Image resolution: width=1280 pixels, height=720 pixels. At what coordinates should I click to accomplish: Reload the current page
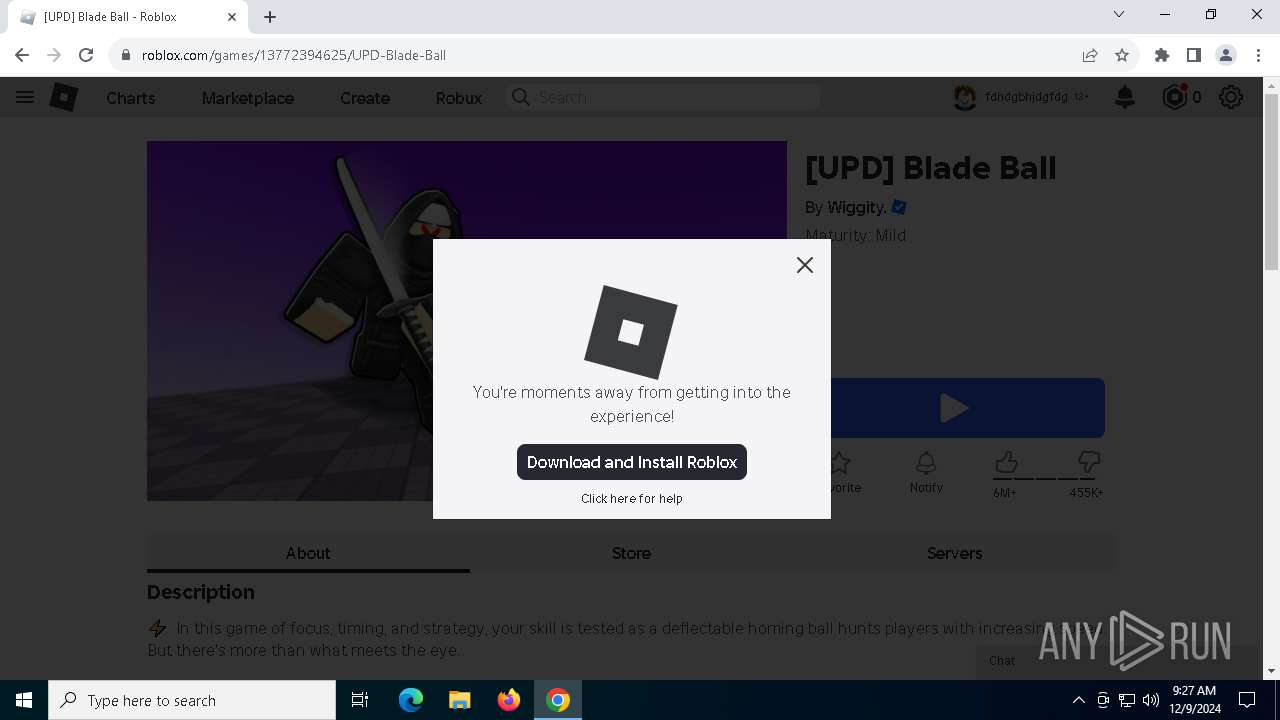point(86,55)
